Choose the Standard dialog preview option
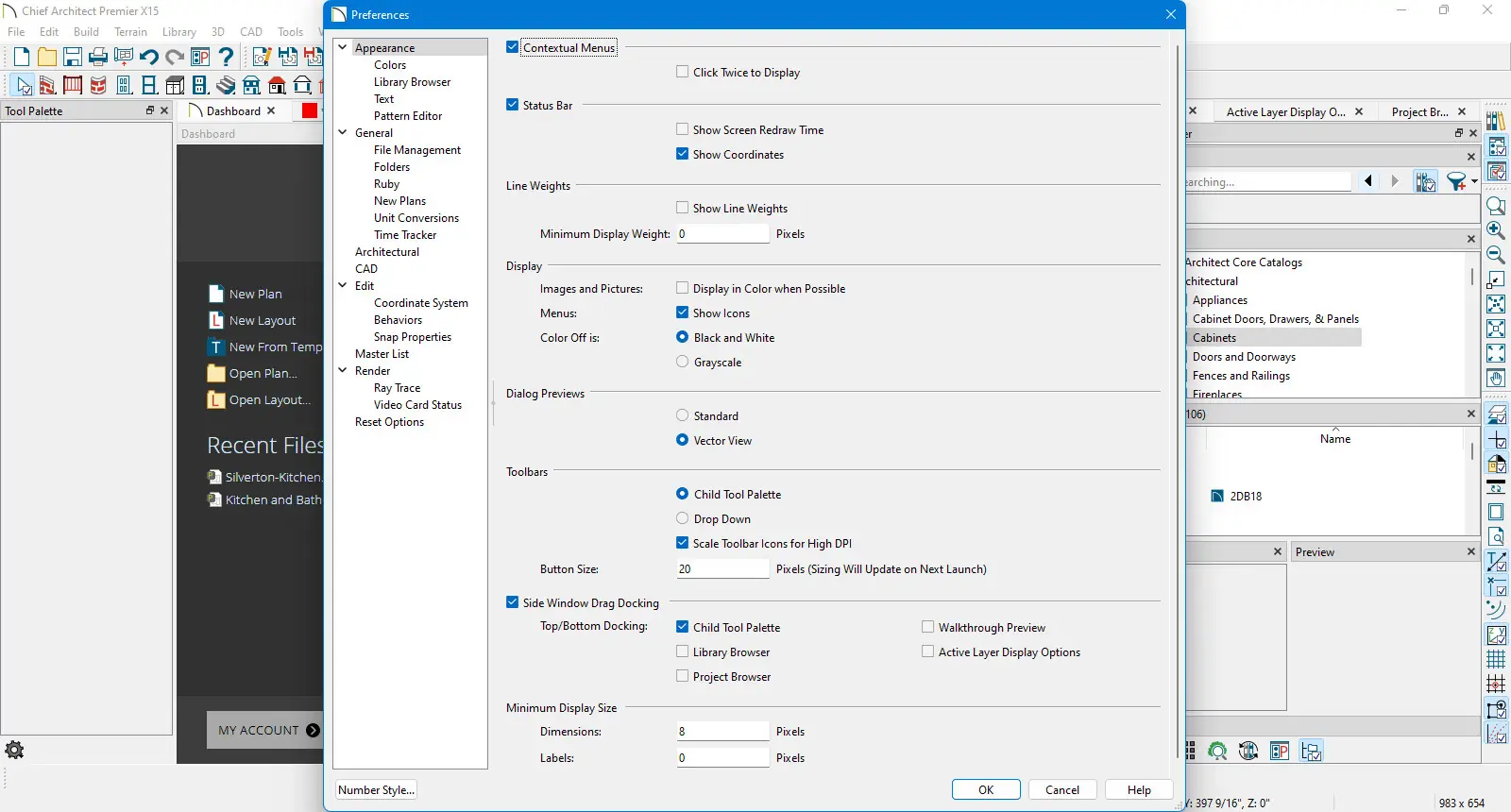This screenshot has height=812, width=1511. (683, 415)
